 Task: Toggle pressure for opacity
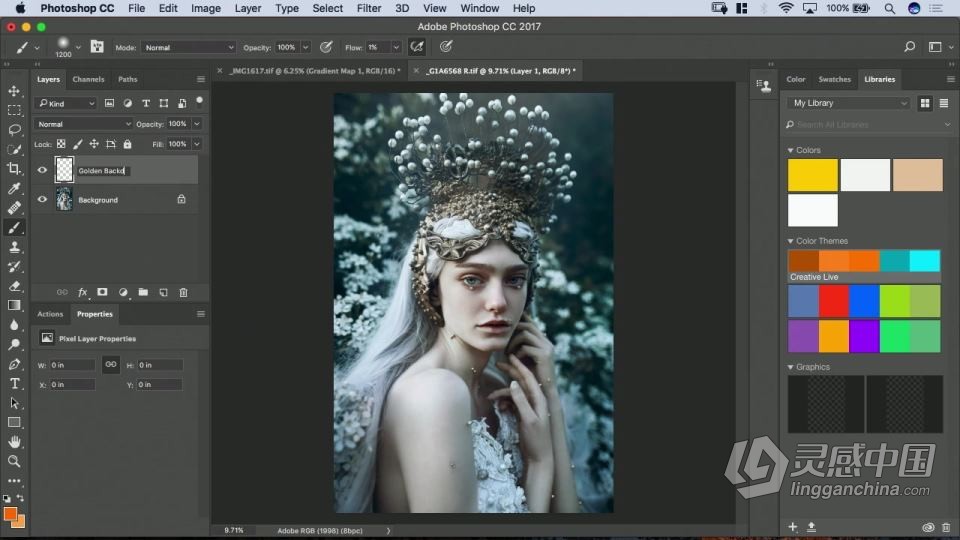point(326,47)
